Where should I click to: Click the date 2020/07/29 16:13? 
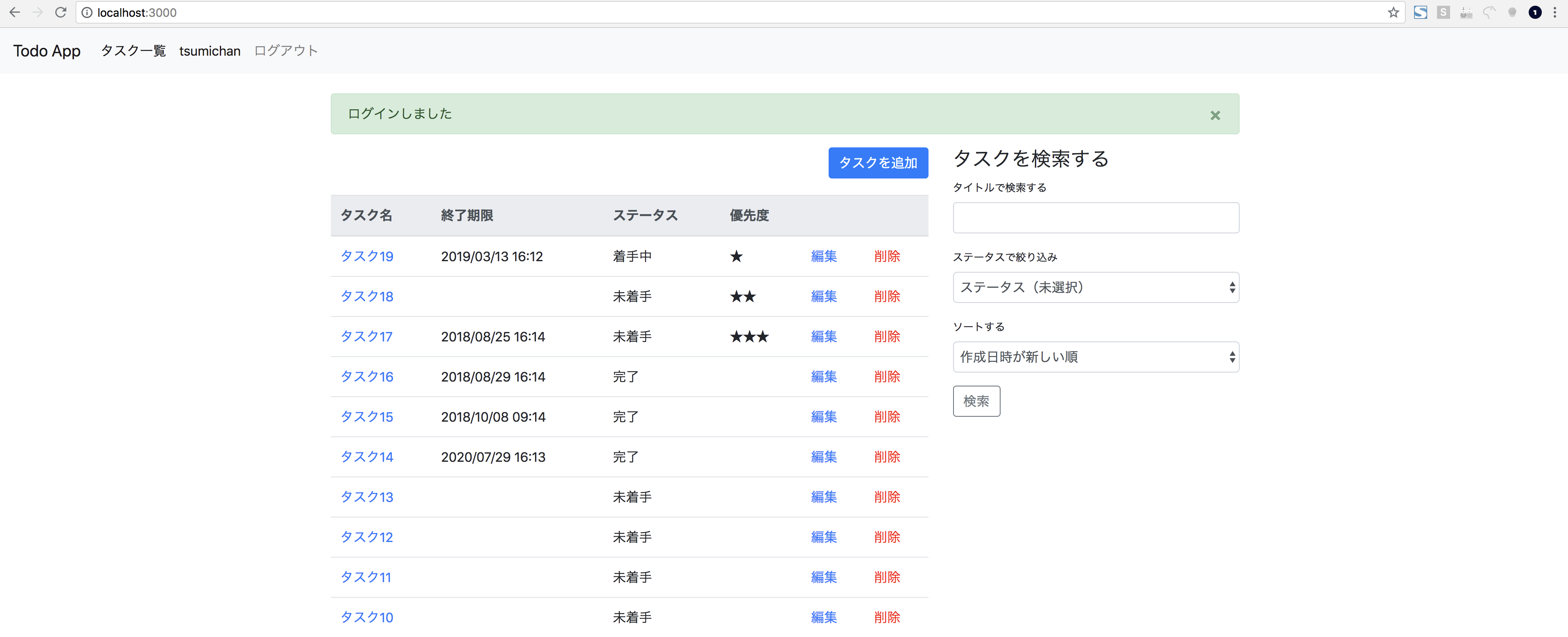click(493, 457)
